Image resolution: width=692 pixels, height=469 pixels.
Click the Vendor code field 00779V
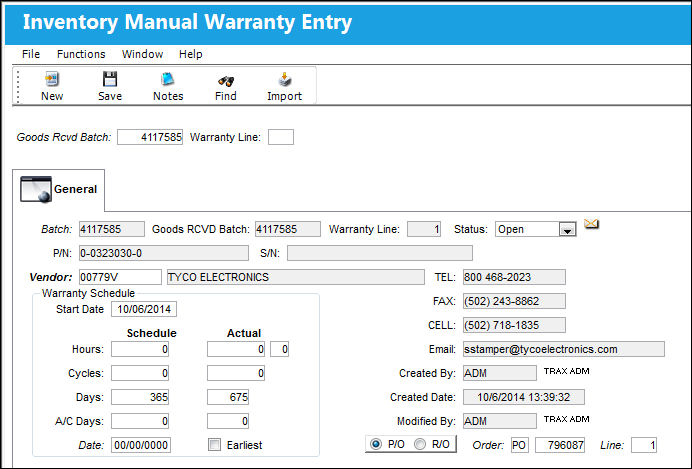pos(120,277)
